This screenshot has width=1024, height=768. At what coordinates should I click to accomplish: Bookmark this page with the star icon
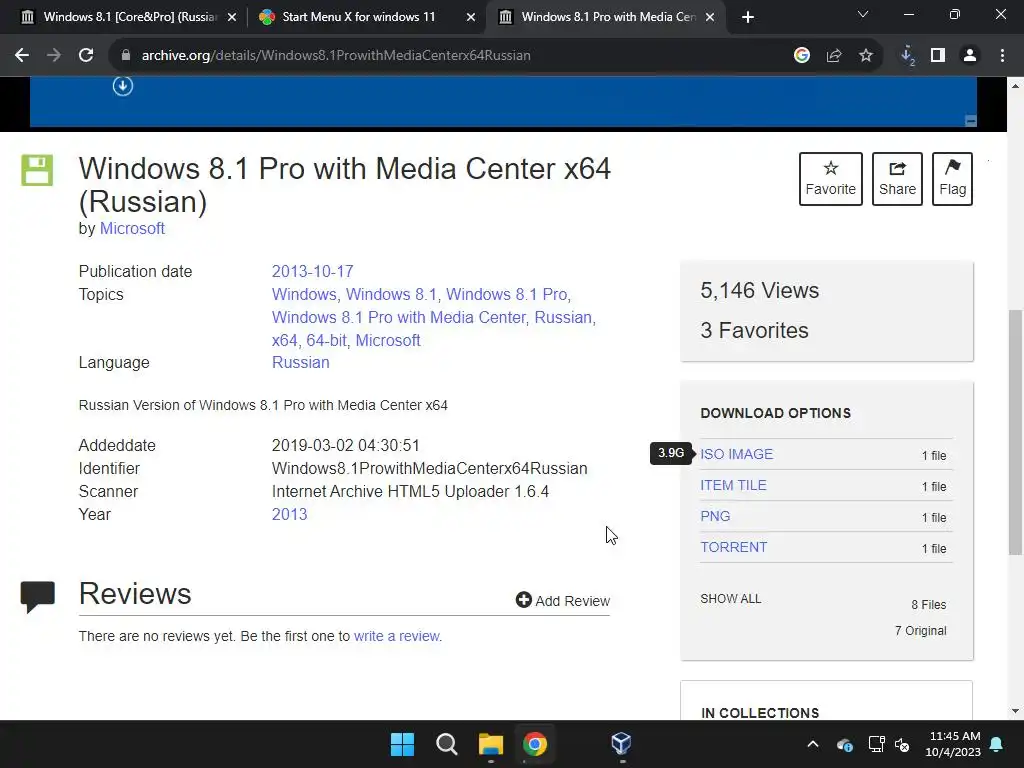(x=866, y=56)
